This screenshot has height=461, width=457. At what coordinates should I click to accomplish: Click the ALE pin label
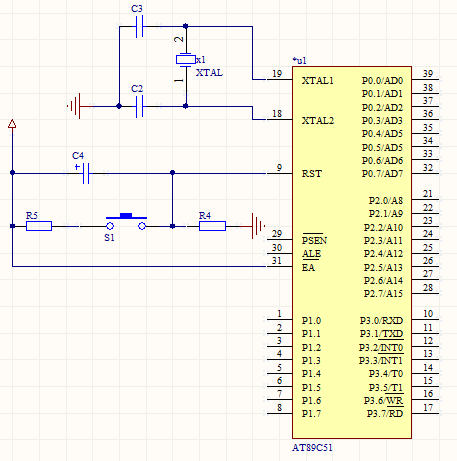point(311,254)
